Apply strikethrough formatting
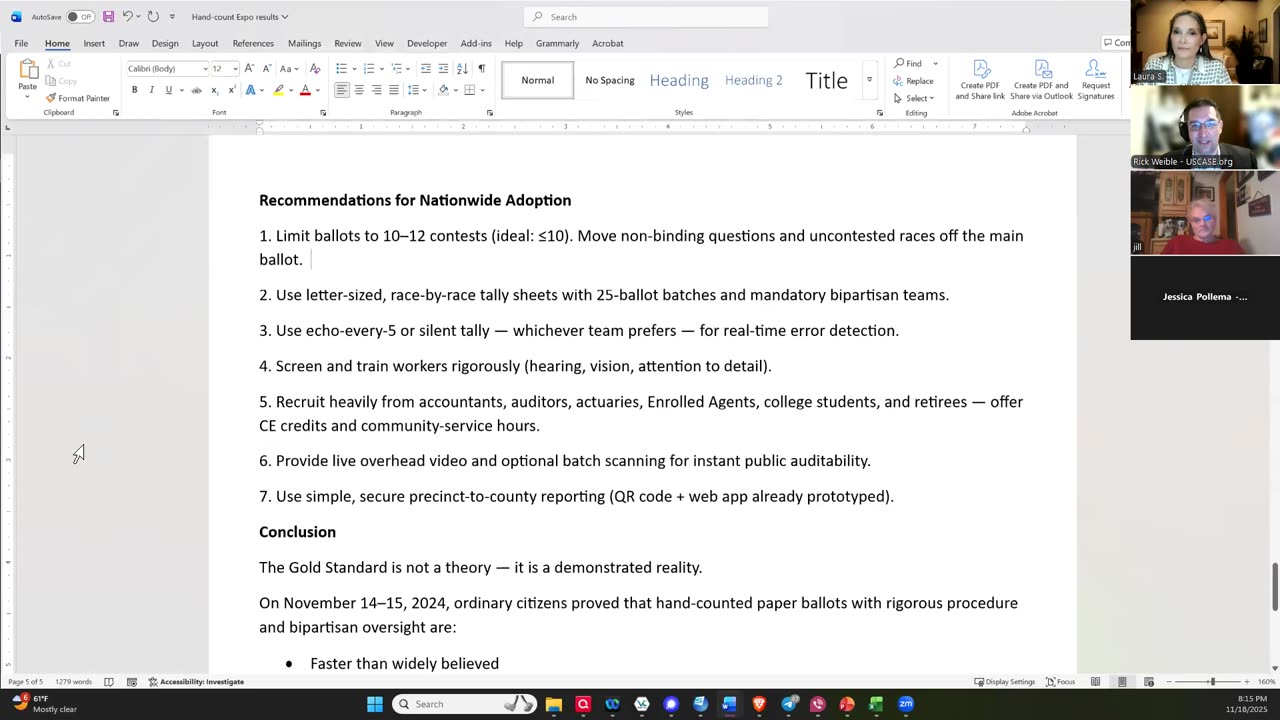This screenshot has width=1280, height=720. [x=196, y=90]
